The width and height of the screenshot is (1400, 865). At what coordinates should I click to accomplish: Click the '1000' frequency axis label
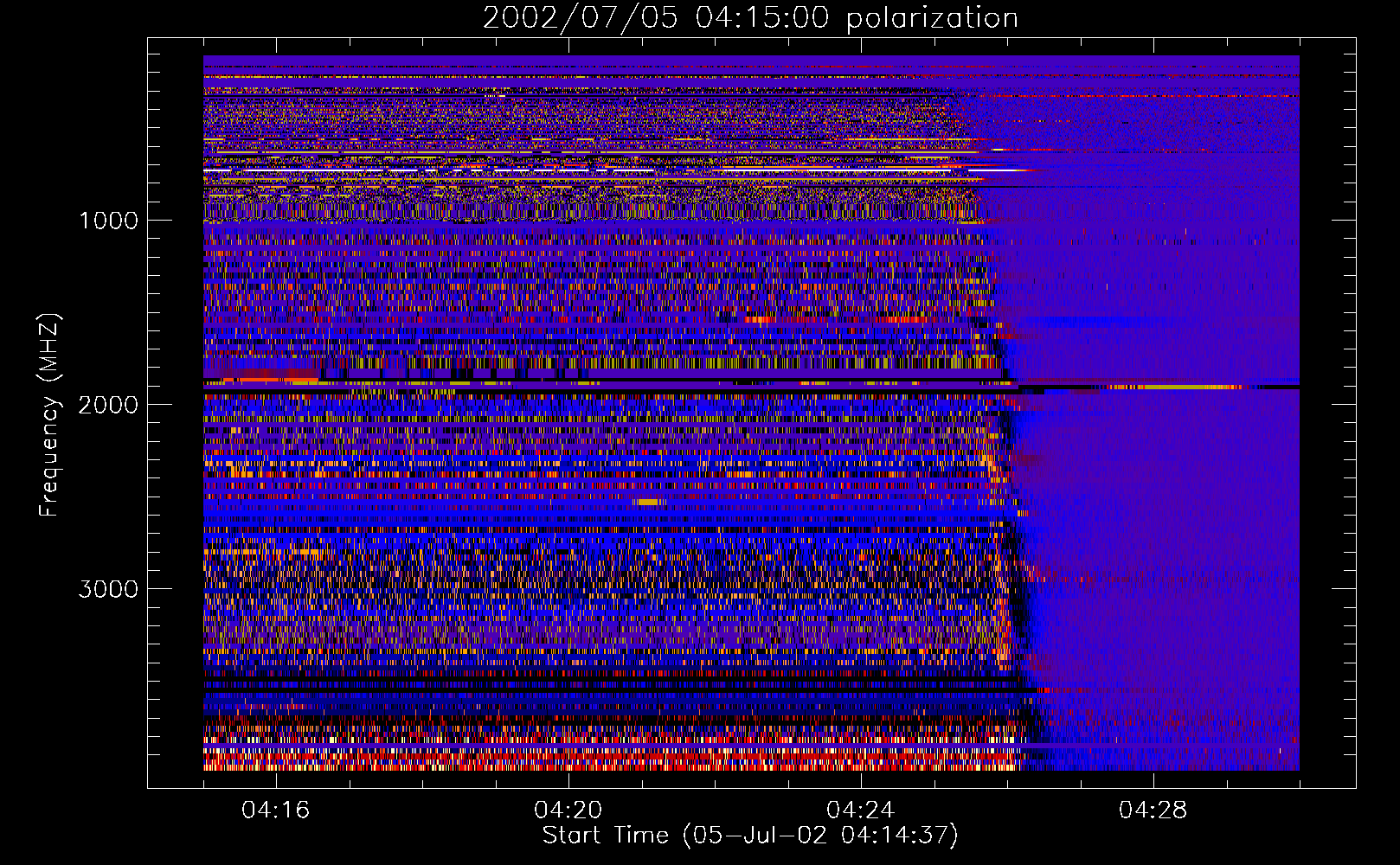108,221
